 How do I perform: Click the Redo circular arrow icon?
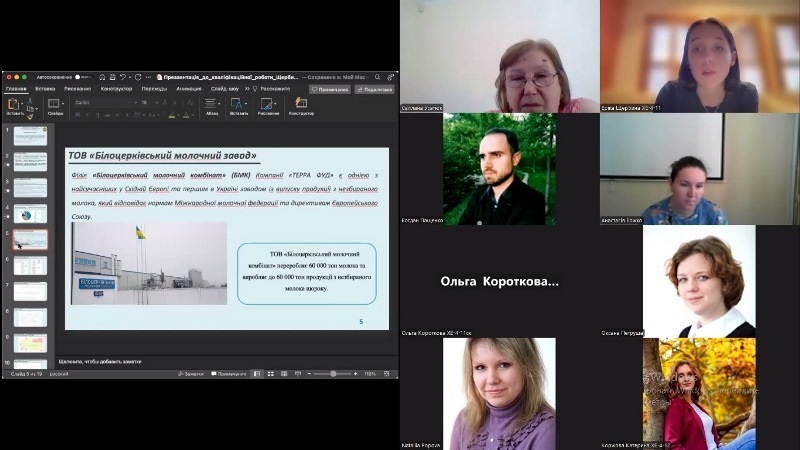(x=138, y=77)
